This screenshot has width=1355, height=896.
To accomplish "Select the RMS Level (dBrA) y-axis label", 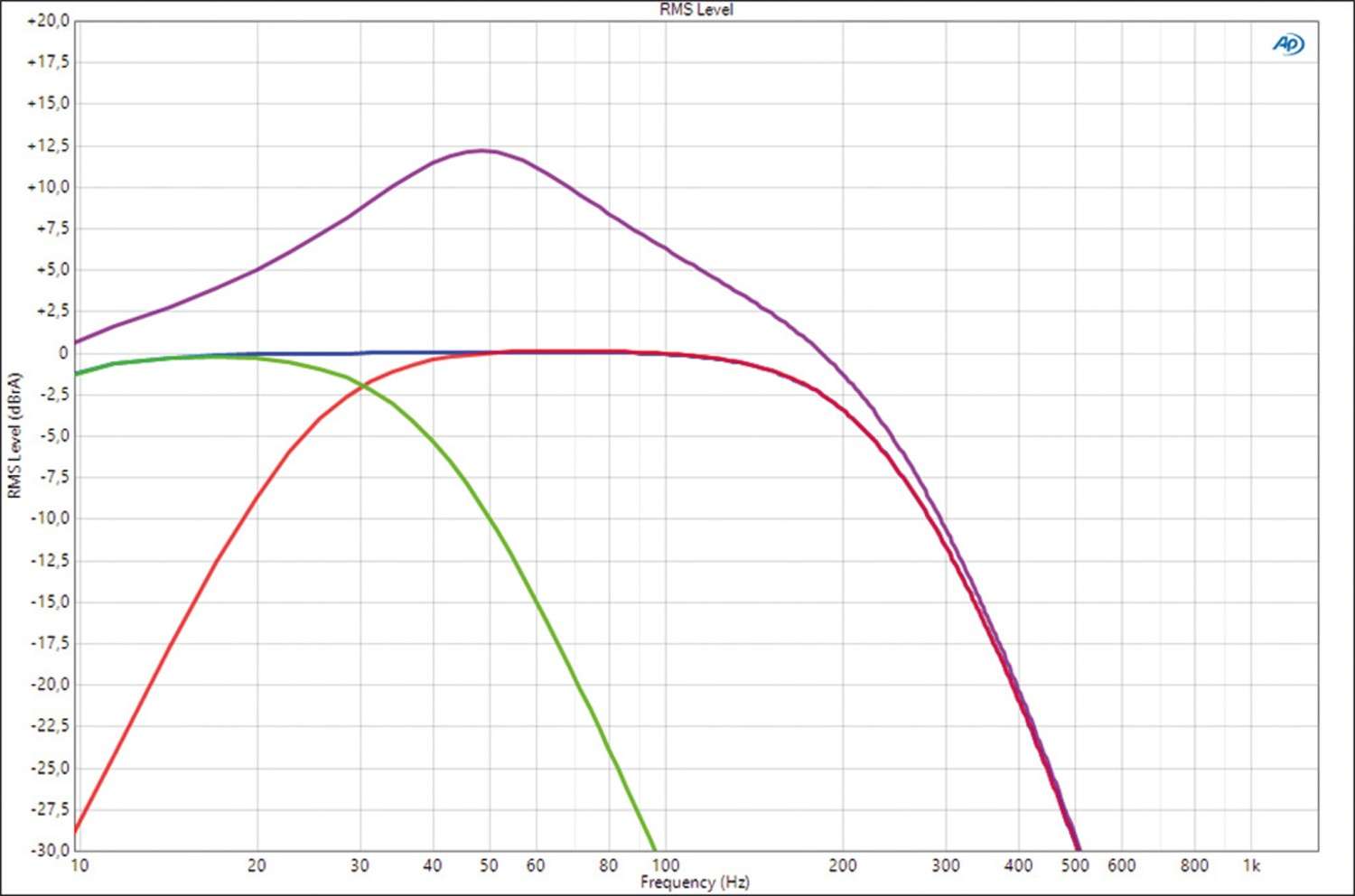I will [x=14, y=435].
